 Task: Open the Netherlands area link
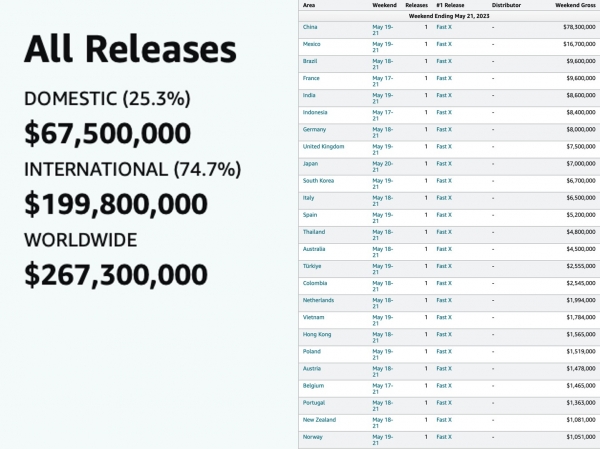tap(318, 300)
